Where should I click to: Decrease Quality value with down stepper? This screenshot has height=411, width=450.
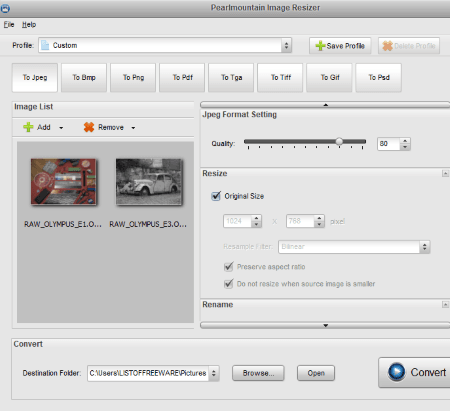pyautogui.click(x=405, y=147)
